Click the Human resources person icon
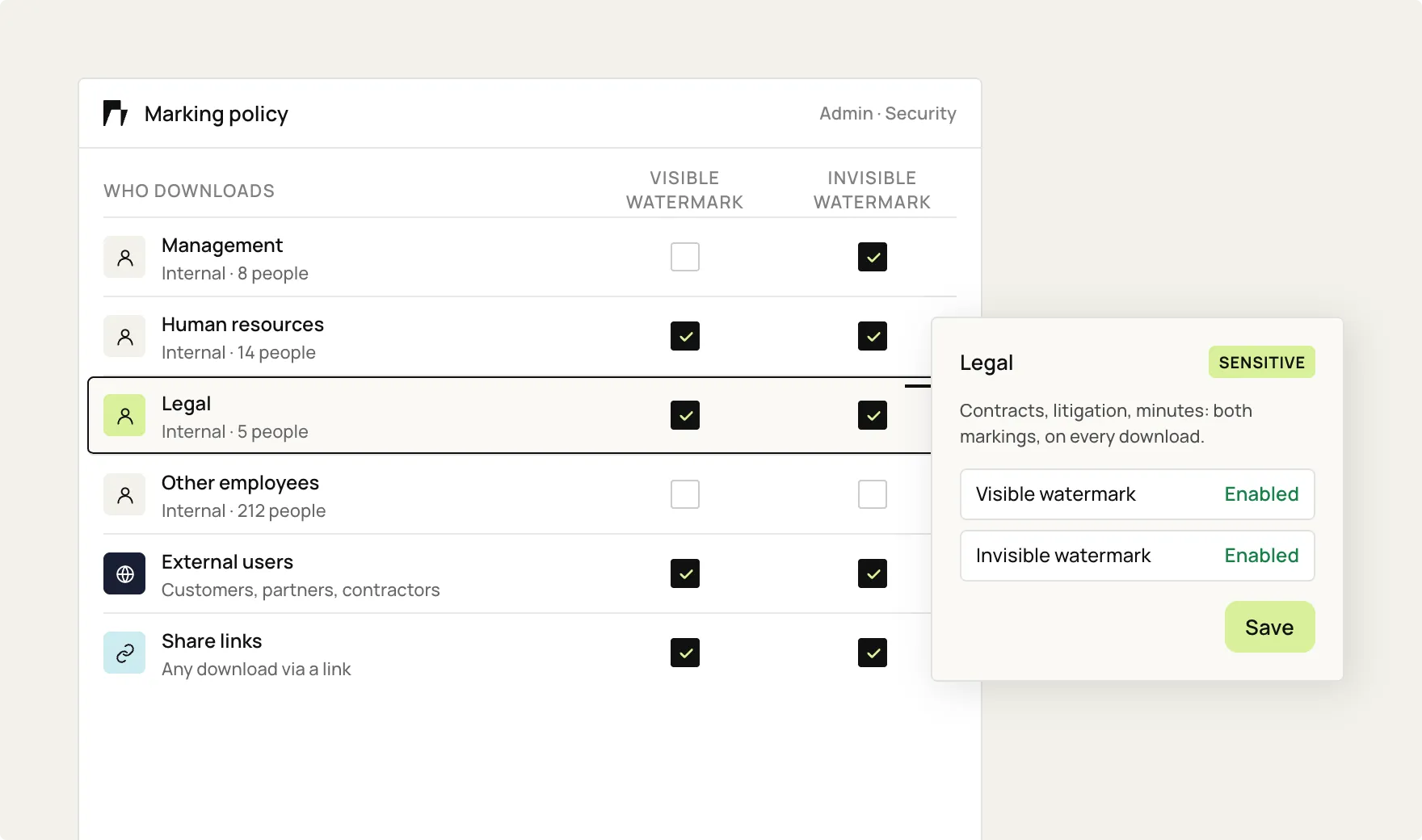Viewport: 1422px width, 840px height. pyautogui.click(x=124, y=336)
